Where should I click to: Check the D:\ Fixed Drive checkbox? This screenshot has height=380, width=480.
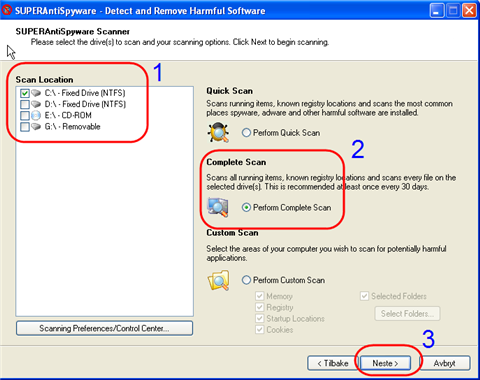pos(25,104)
